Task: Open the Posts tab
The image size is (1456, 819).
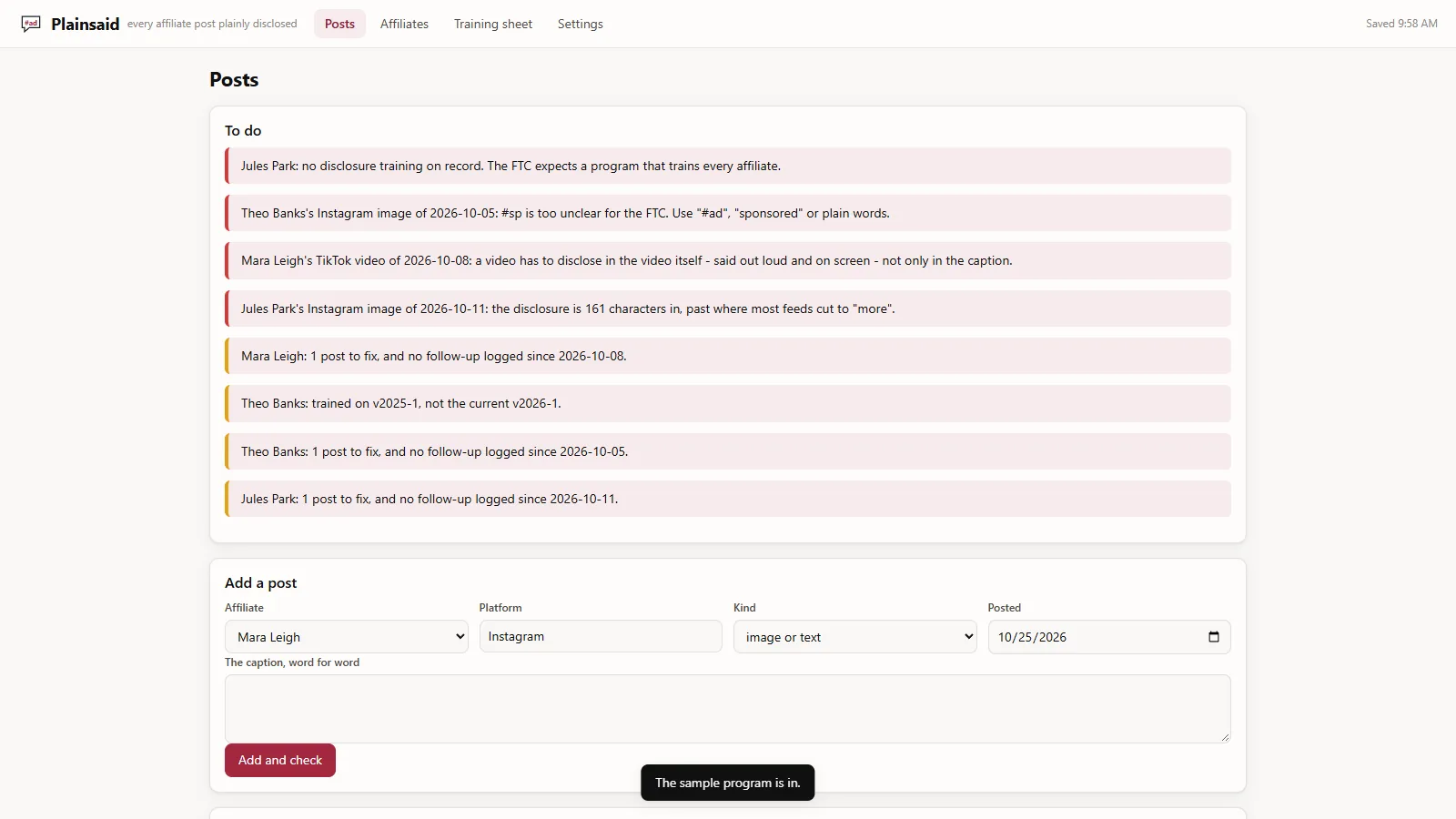Action: pos(339,24)
